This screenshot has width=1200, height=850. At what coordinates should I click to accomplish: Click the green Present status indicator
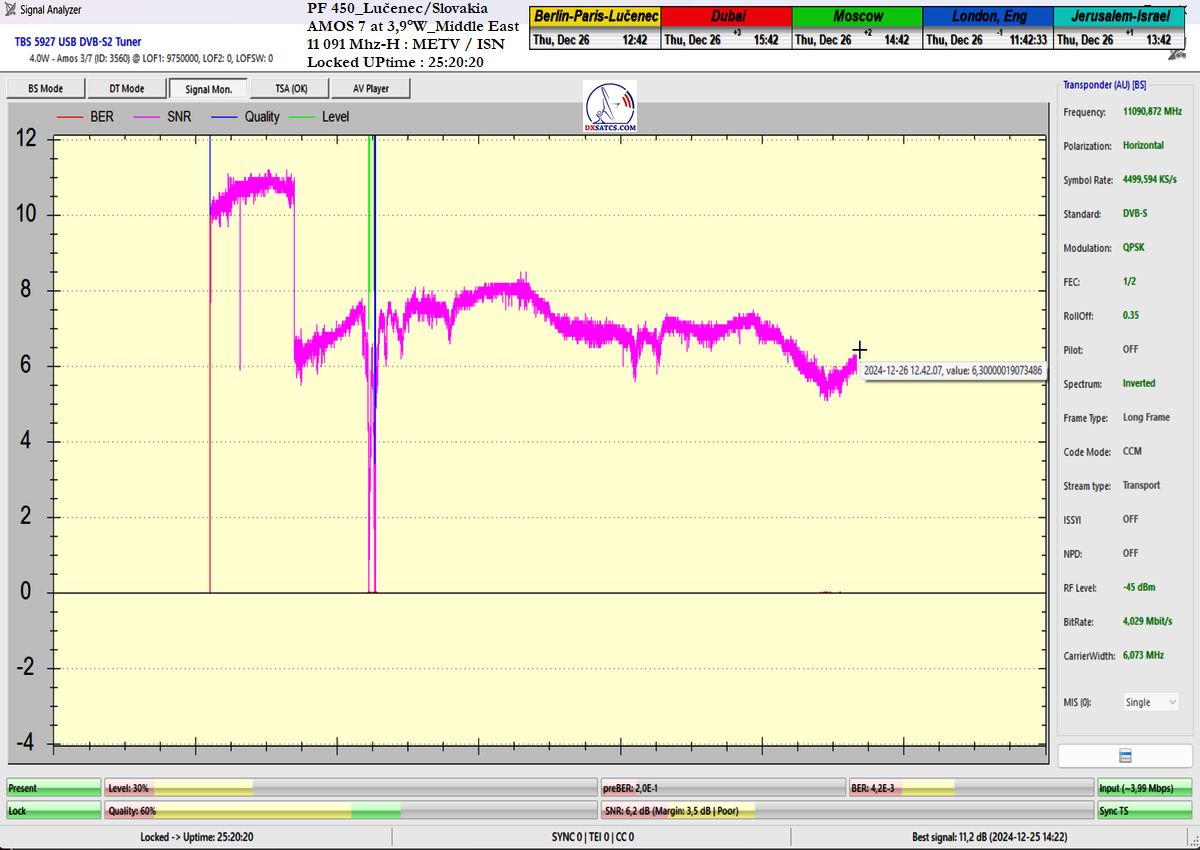pos(54,788)
